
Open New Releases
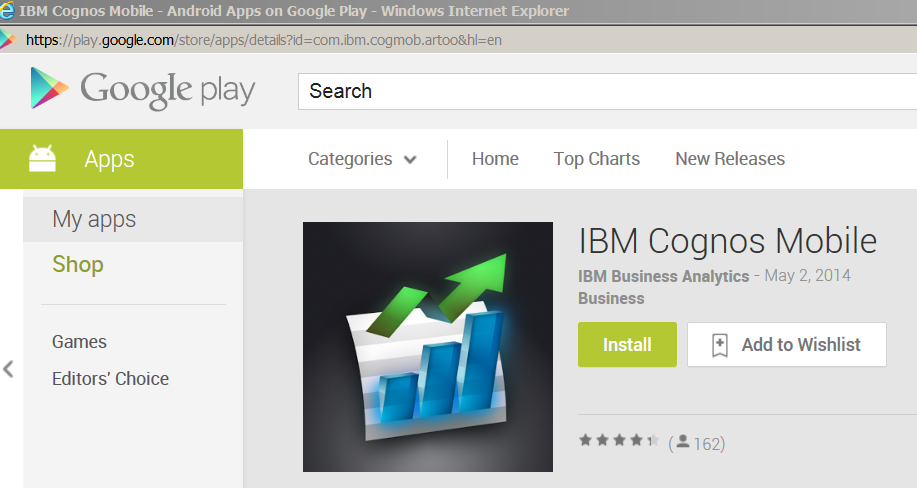[730, 159]
